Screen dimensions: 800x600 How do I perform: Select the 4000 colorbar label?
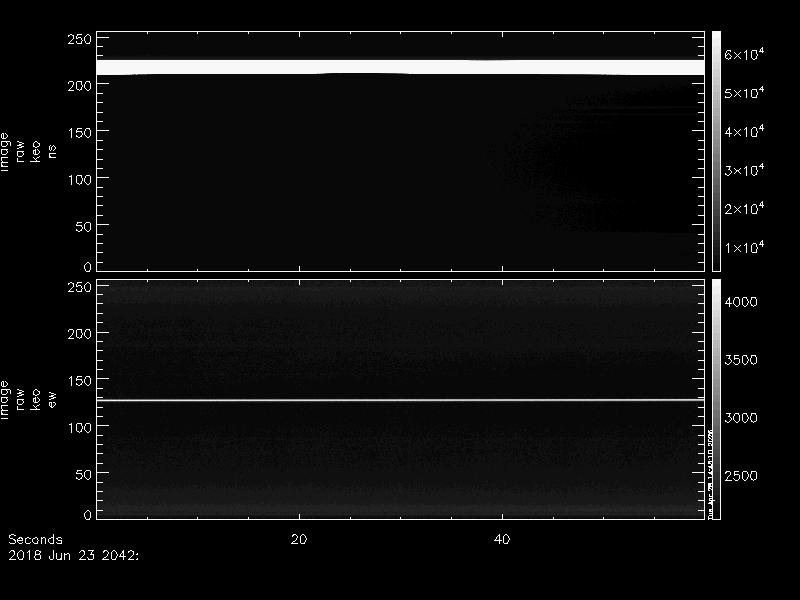pyautogui.click(x=741, y=302)
